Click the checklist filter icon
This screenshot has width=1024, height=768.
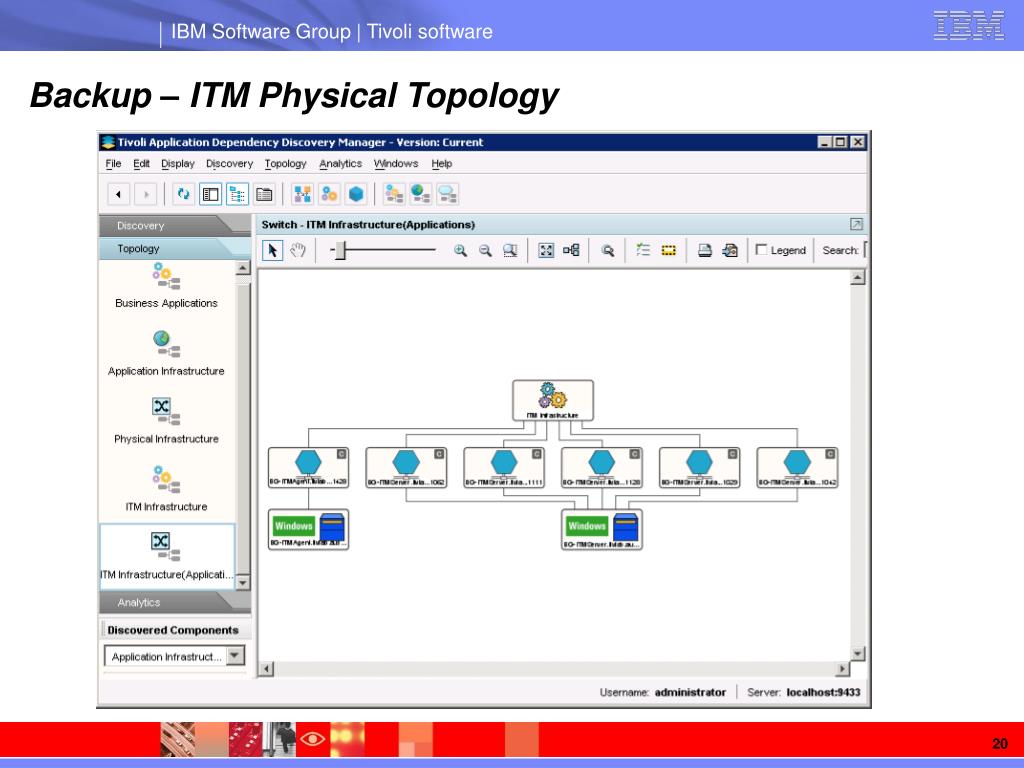[643, 250]
